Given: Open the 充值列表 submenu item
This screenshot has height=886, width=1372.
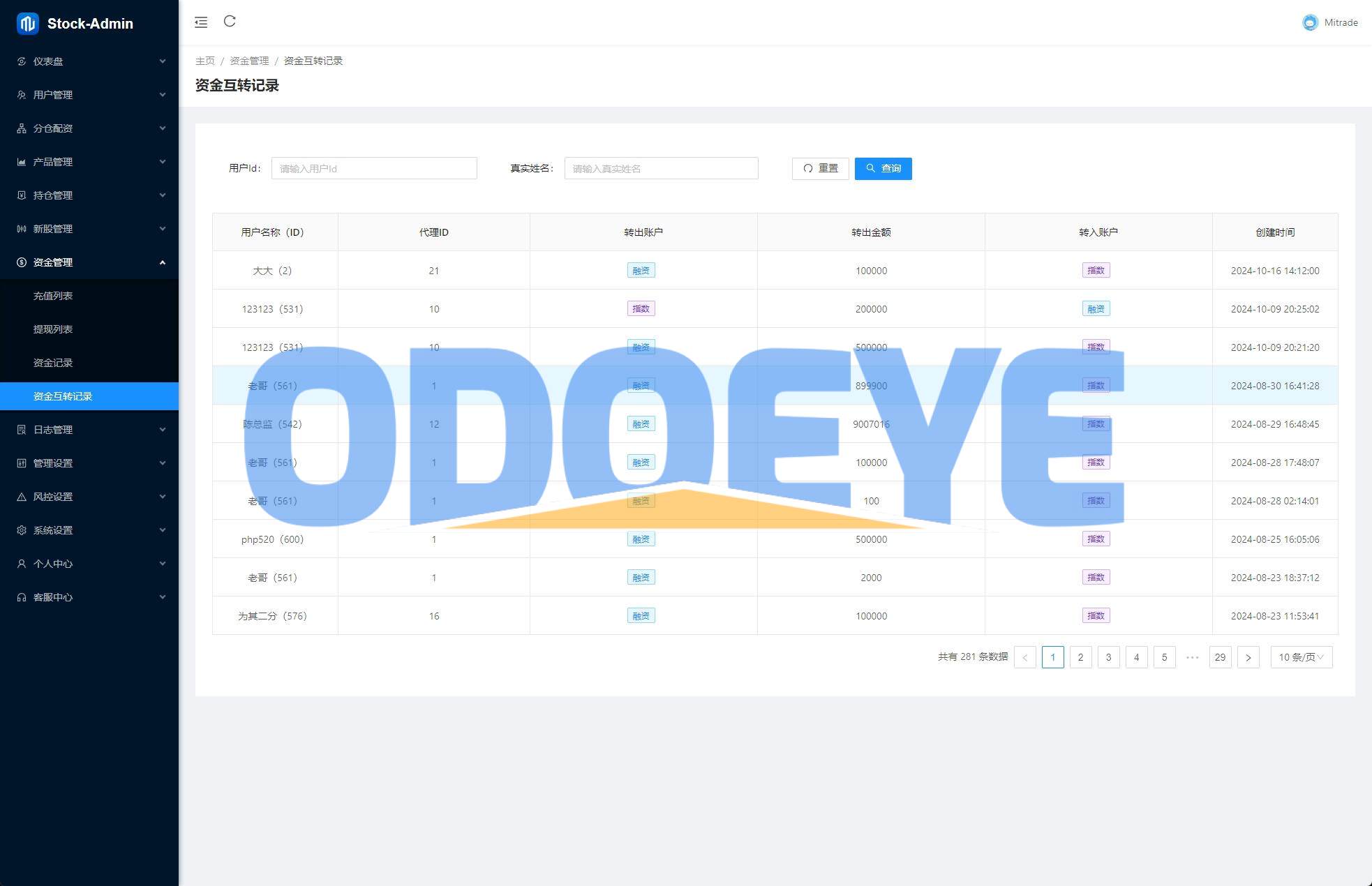Looking at the screenshot, I should point(89,296).
